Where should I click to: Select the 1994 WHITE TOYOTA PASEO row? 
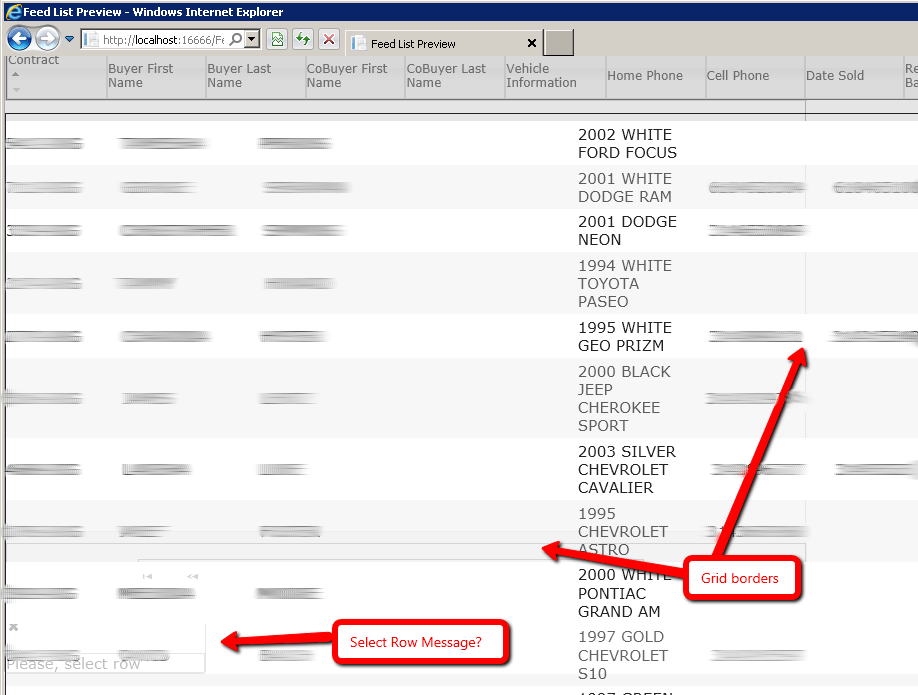pos(461,283)
